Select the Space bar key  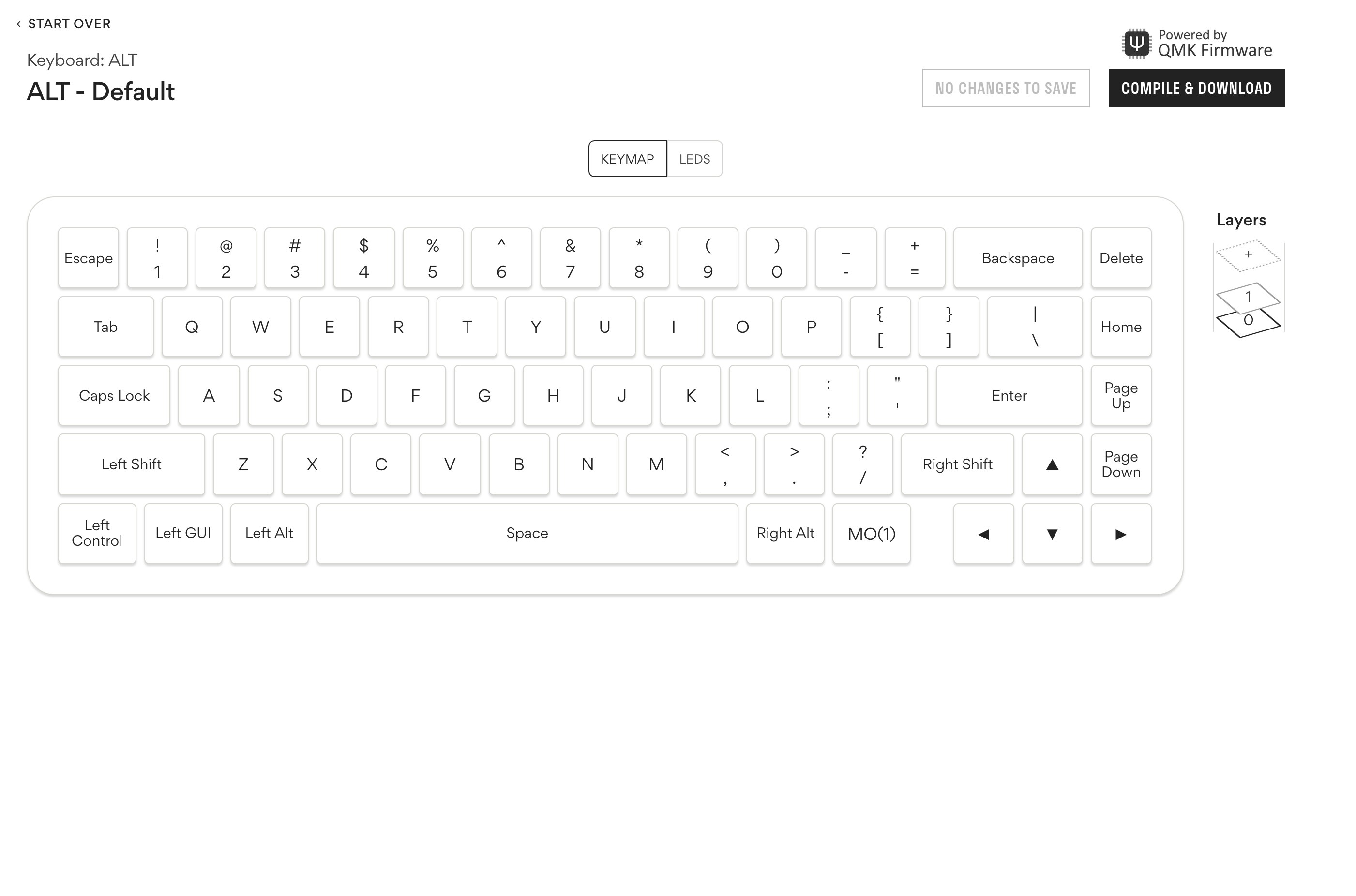(527, 534)
